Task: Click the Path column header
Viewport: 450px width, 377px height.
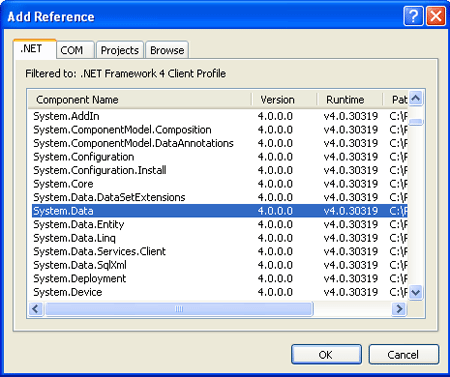Action: [395, 99]
